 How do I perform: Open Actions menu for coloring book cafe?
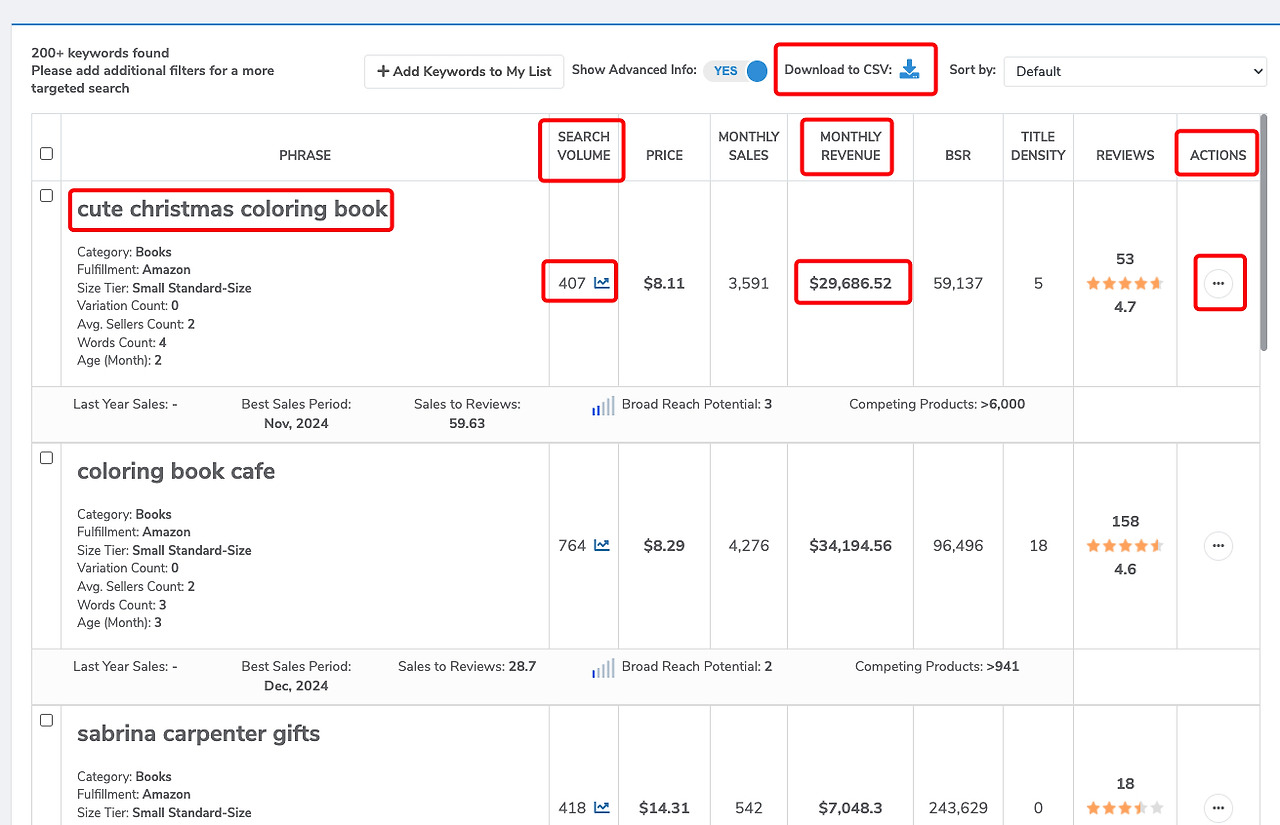(x=1218, y=545)
